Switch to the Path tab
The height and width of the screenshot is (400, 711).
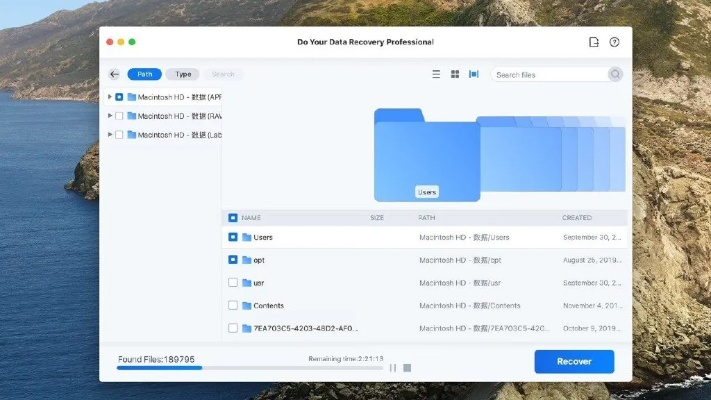tap(145, 74)
